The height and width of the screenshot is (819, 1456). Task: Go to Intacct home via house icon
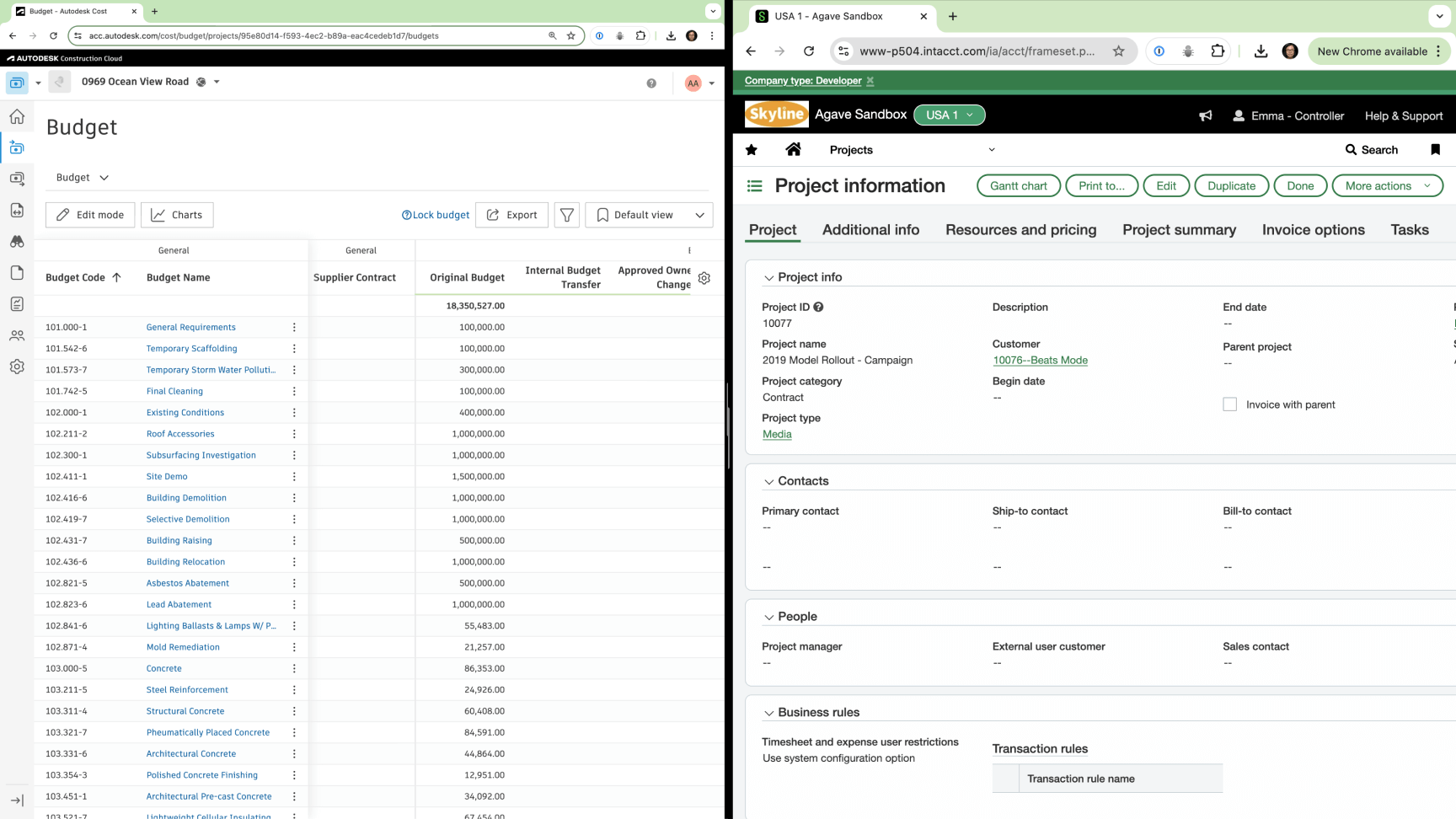coord(793,149)
